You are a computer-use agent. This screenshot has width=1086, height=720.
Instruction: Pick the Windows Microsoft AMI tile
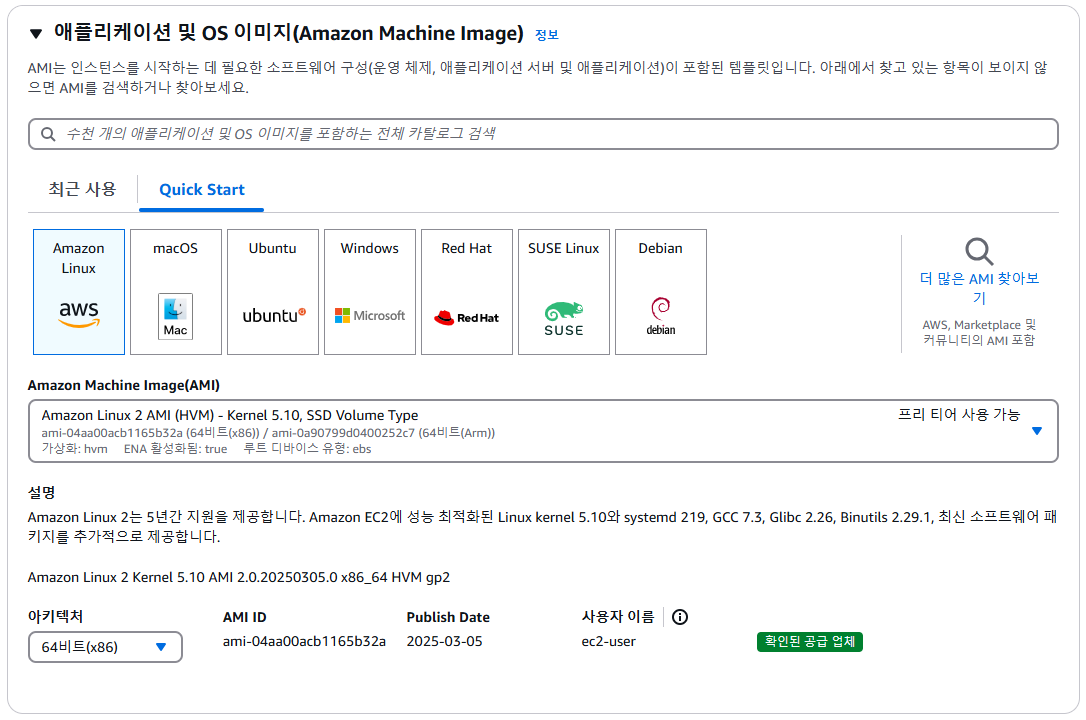(x=370, y=292)
